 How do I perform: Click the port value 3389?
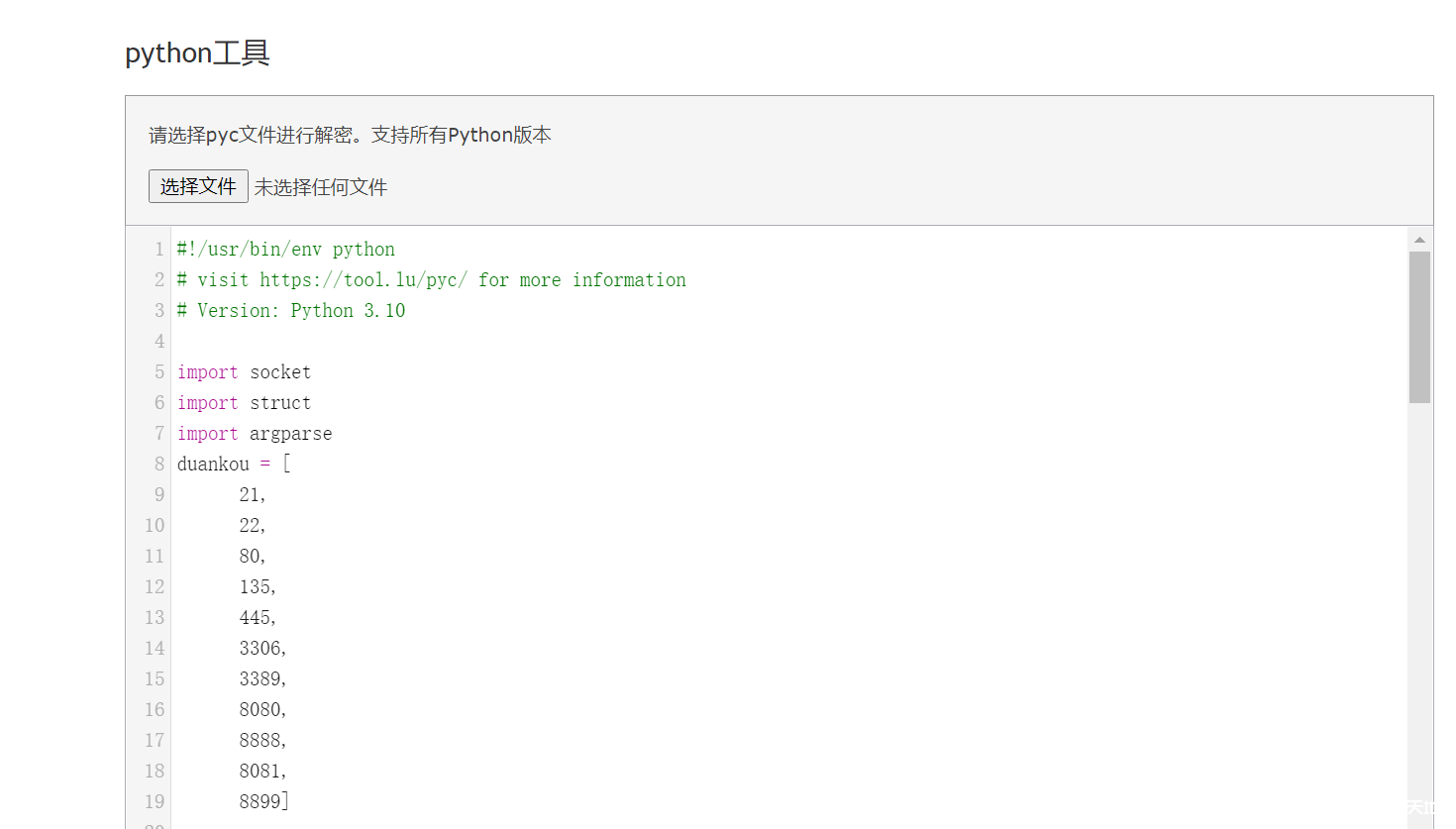(260, 678)
